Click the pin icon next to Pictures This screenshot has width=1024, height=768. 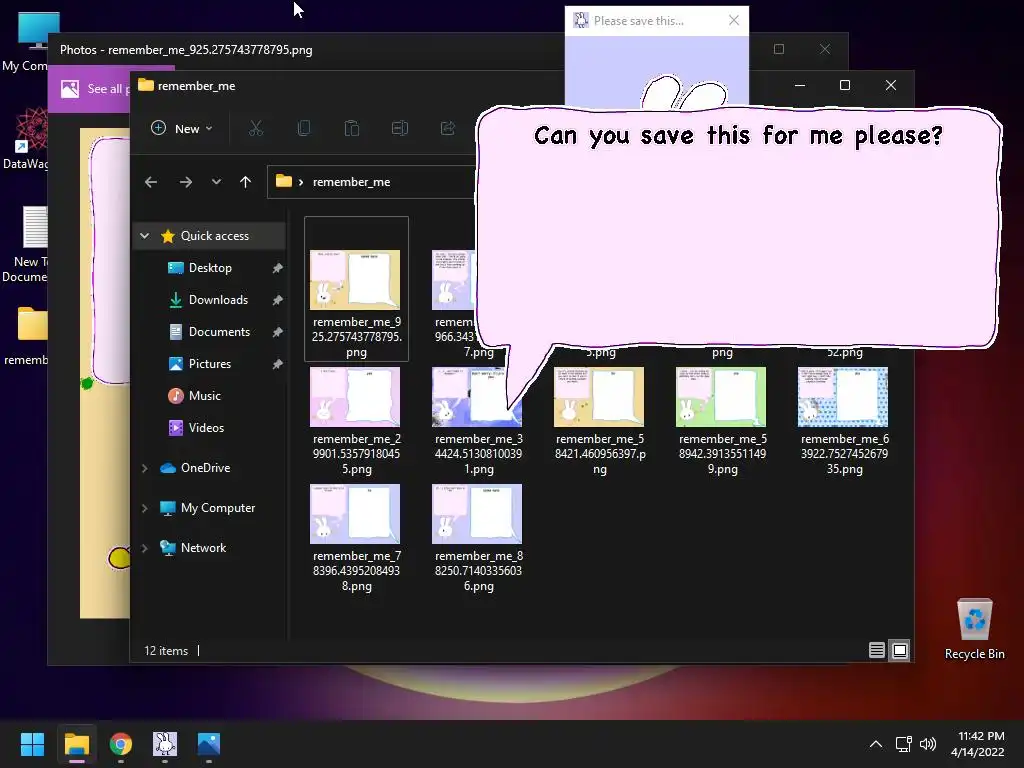(x=278, y=364)
